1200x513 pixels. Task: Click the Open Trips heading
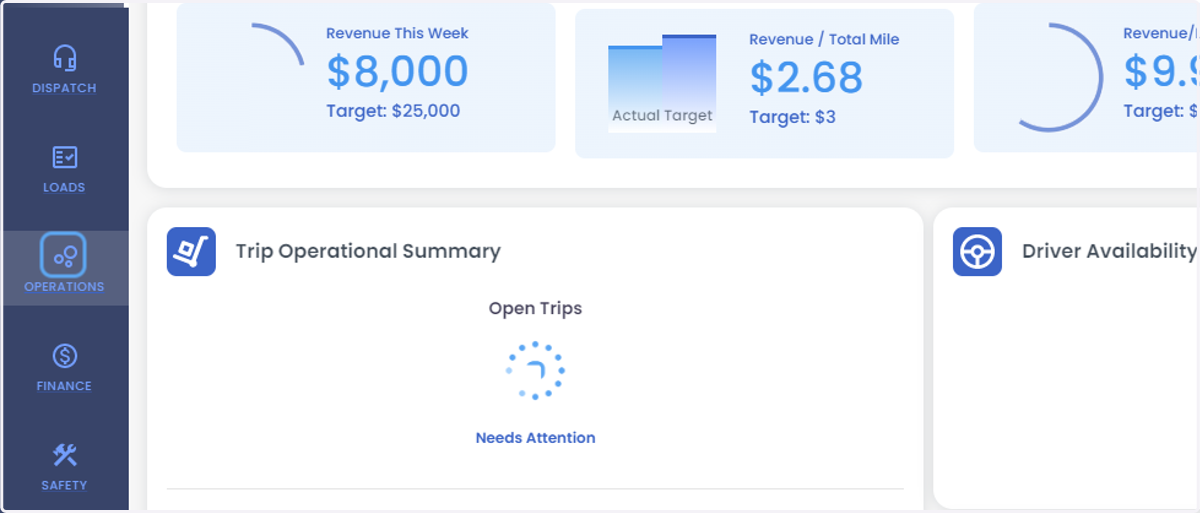(x=535, y=309)
